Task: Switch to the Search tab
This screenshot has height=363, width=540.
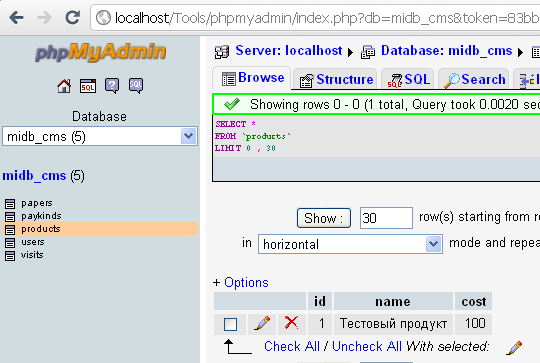Action: (x=475, y=80)
